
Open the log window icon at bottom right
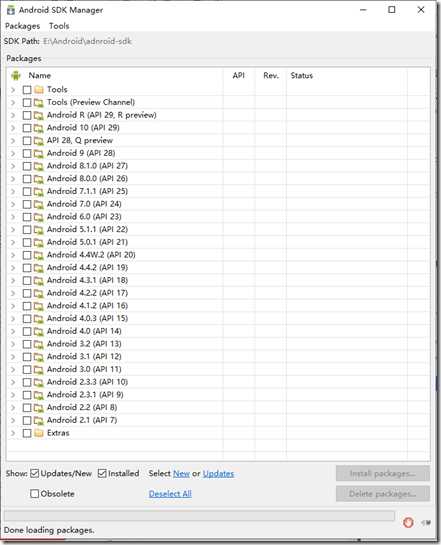[x=426, y=522]
